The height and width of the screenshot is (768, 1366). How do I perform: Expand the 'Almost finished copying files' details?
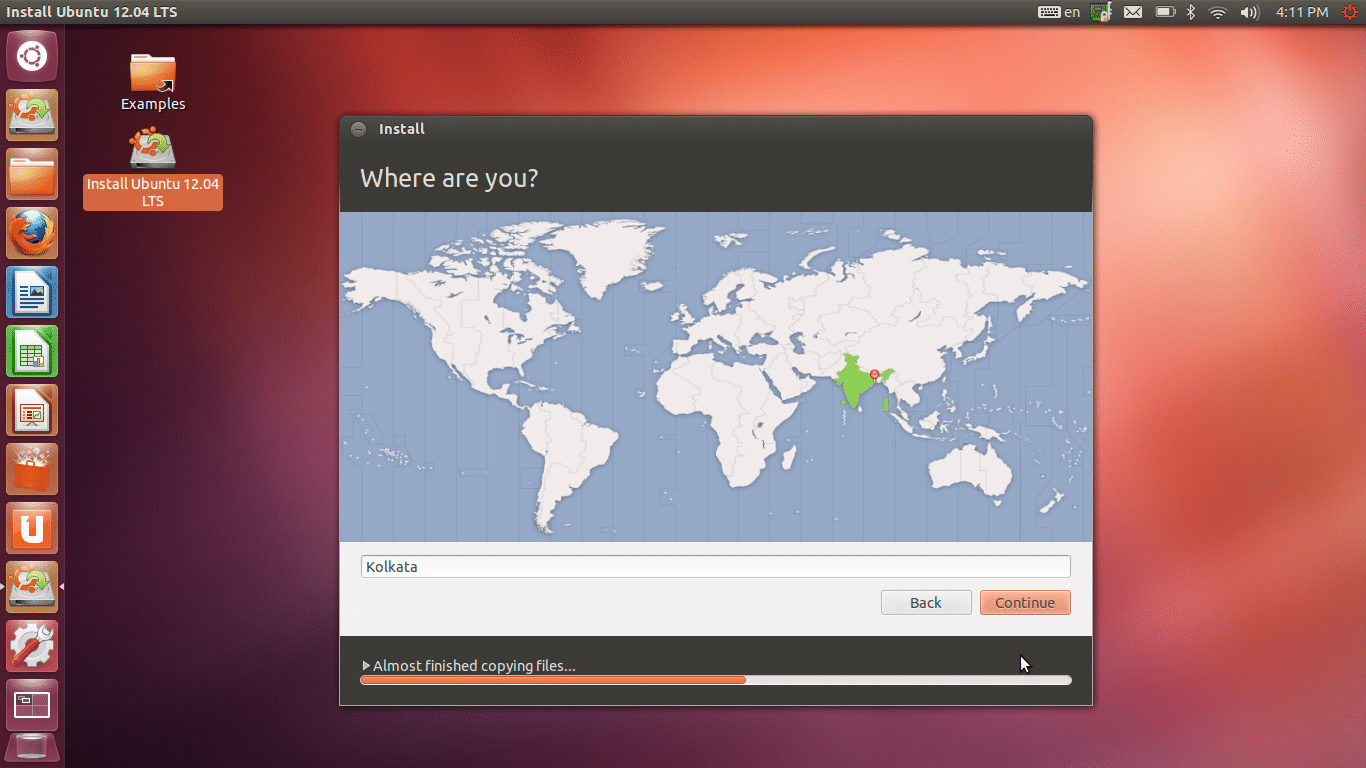point(366,665)
